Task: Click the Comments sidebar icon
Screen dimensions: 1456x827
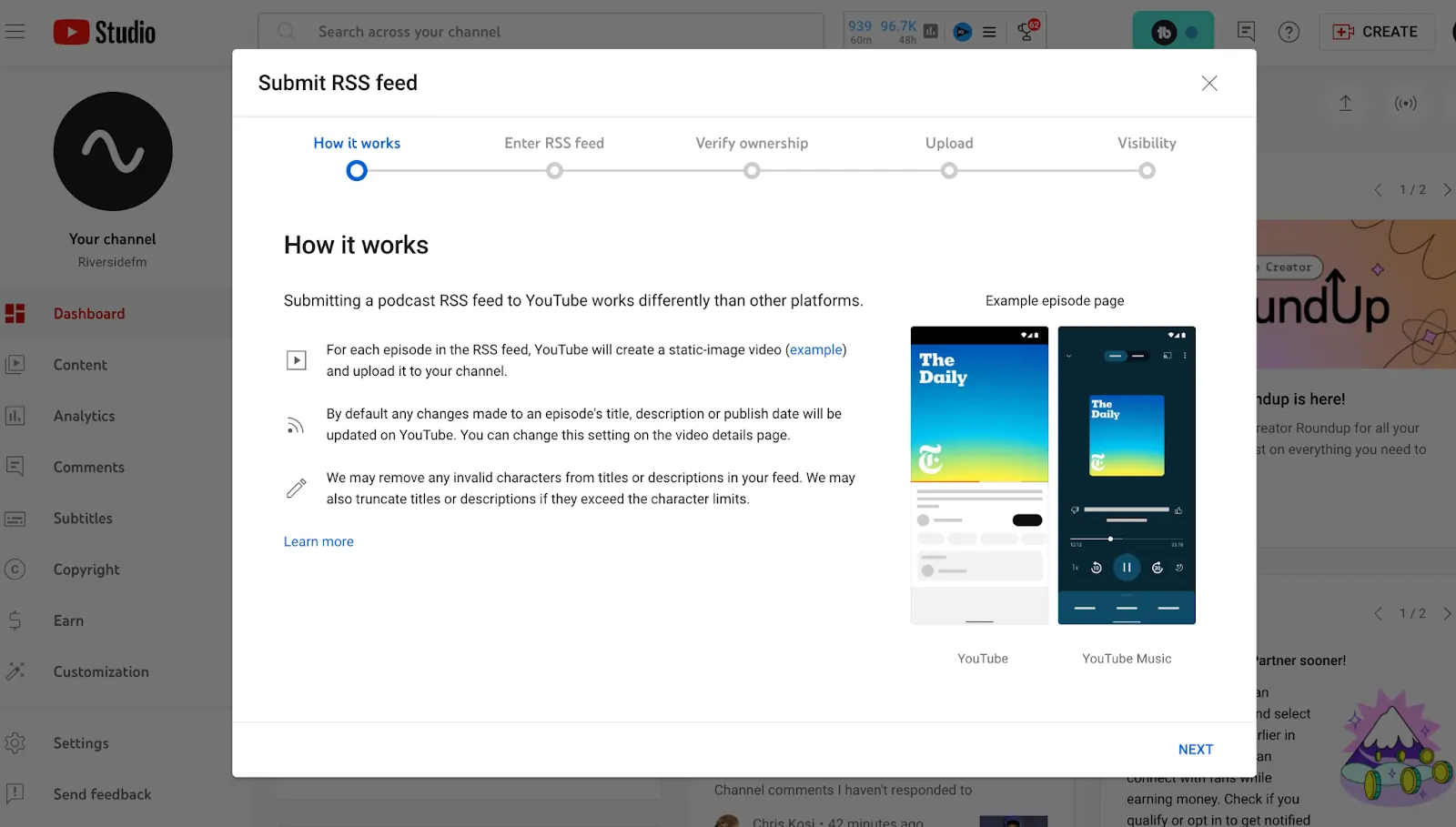Action: [15, 467]
